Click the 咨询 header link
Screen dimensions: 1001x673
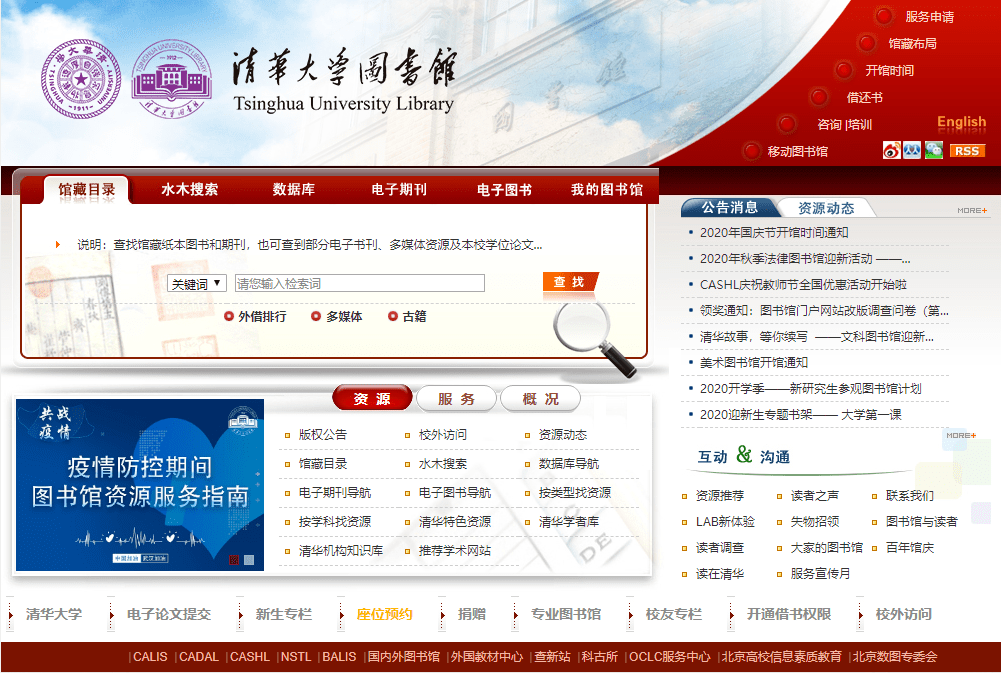829,125
